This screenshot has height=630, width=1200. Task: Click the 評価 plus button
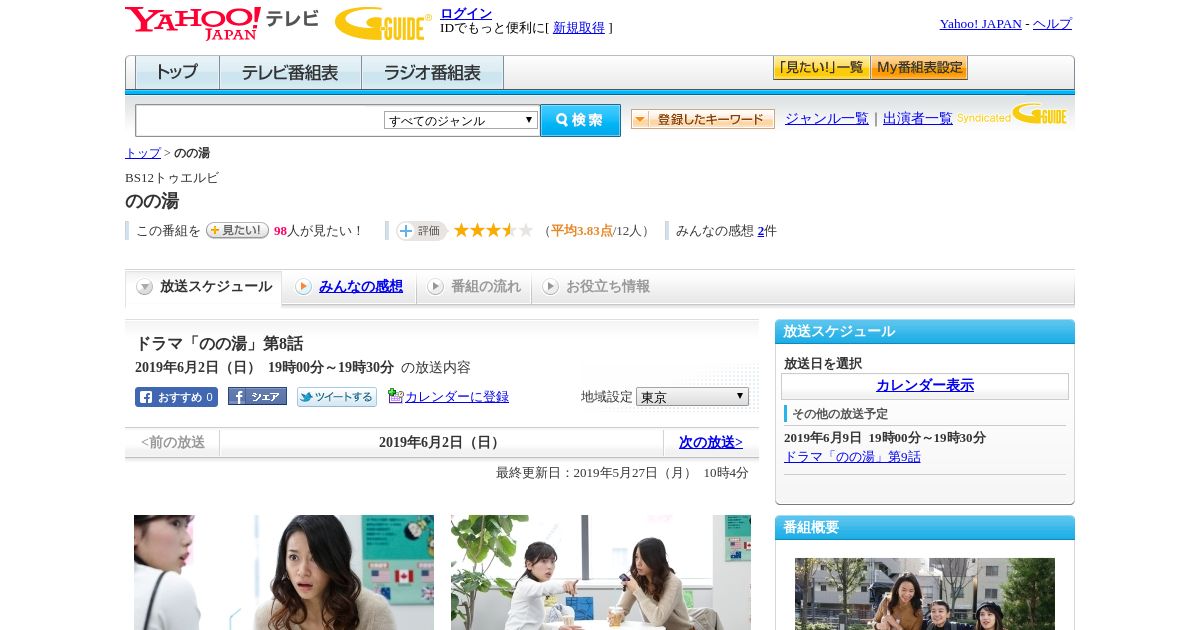421,231
